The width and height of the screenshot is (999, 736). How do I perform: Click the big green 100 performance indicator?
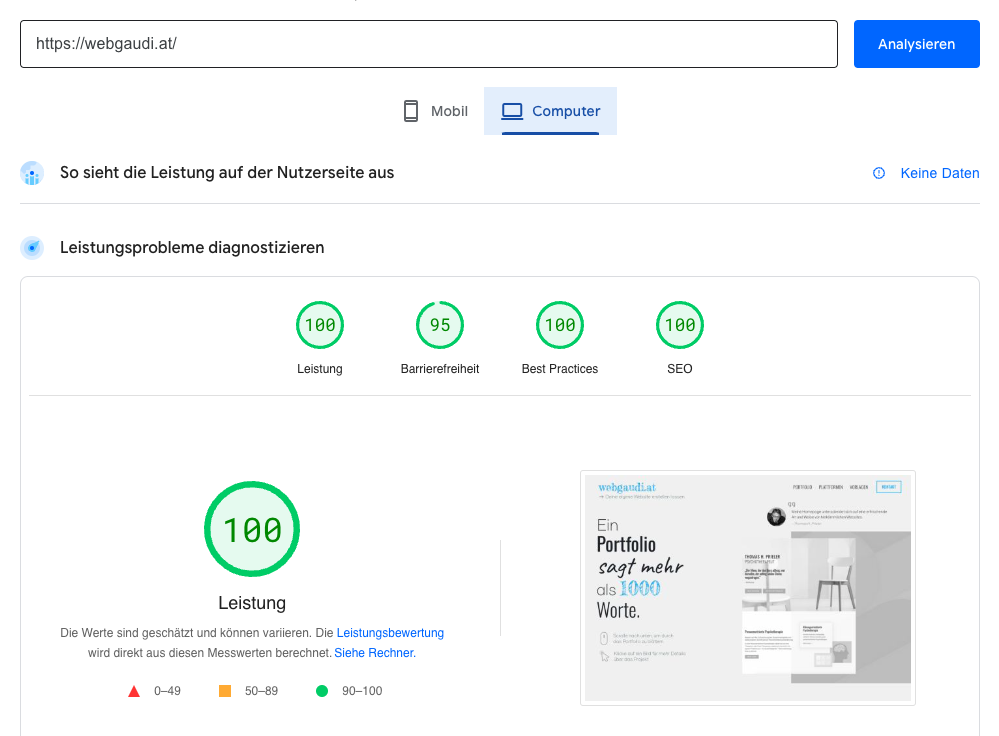pyautogui.click(x=251, y=529)
